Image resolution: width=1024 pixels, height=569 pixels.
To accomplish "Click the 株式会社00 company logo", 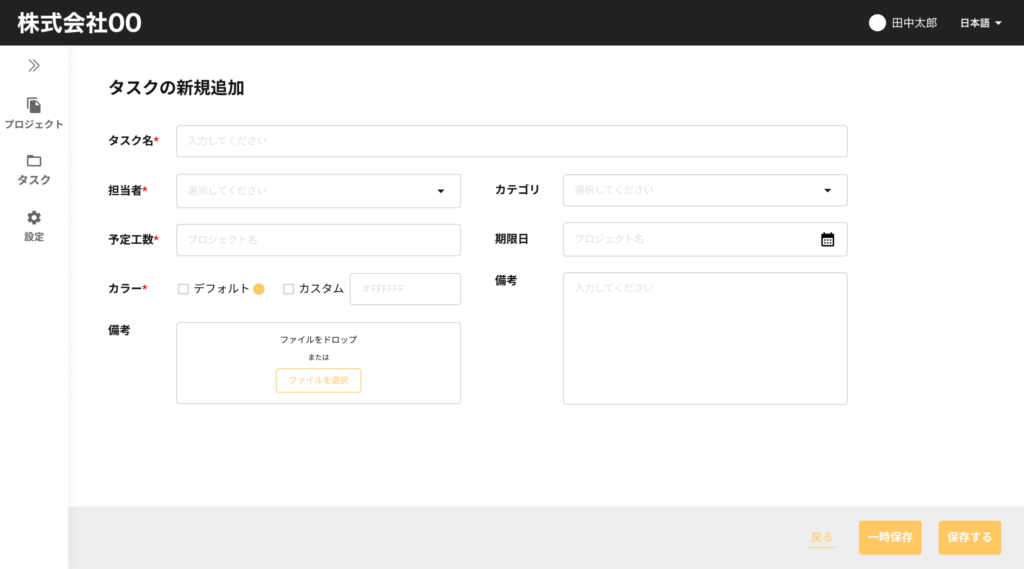I will click(x=79, y=23).
